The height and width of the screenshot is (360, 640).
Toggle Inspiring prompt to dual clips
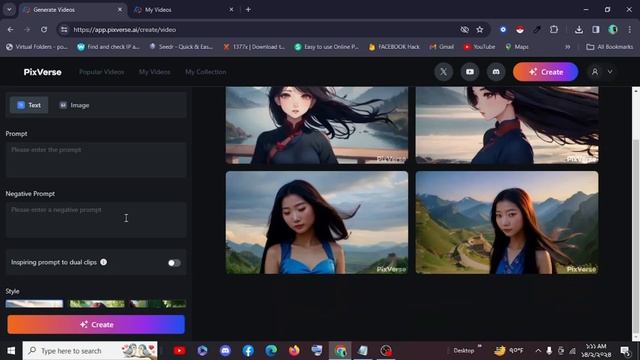pos(174,263)
